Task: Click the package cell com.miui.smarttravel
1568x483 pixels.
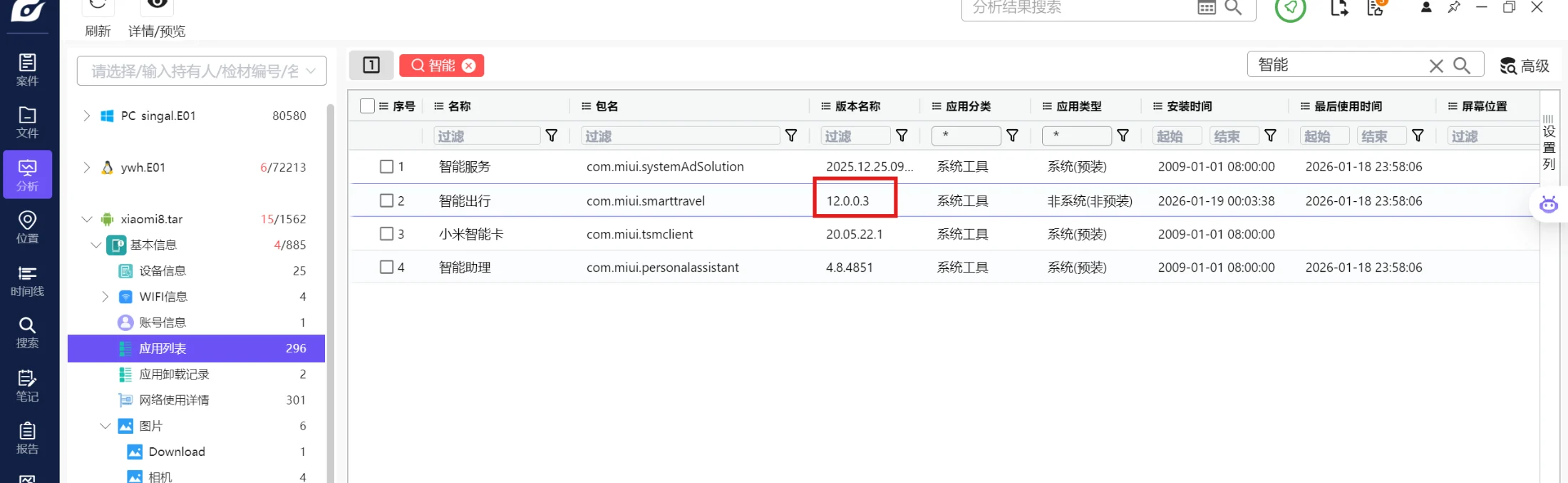Action: tap(646, 201)
